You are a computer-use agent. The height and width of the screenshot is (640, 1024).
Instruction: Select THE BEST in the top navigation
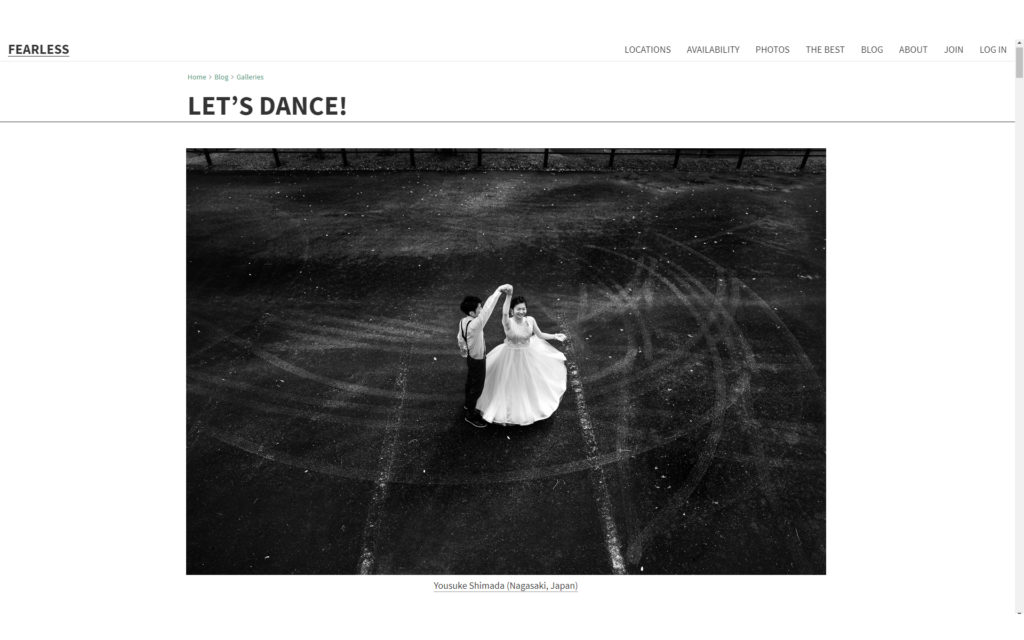click(825, 50)
